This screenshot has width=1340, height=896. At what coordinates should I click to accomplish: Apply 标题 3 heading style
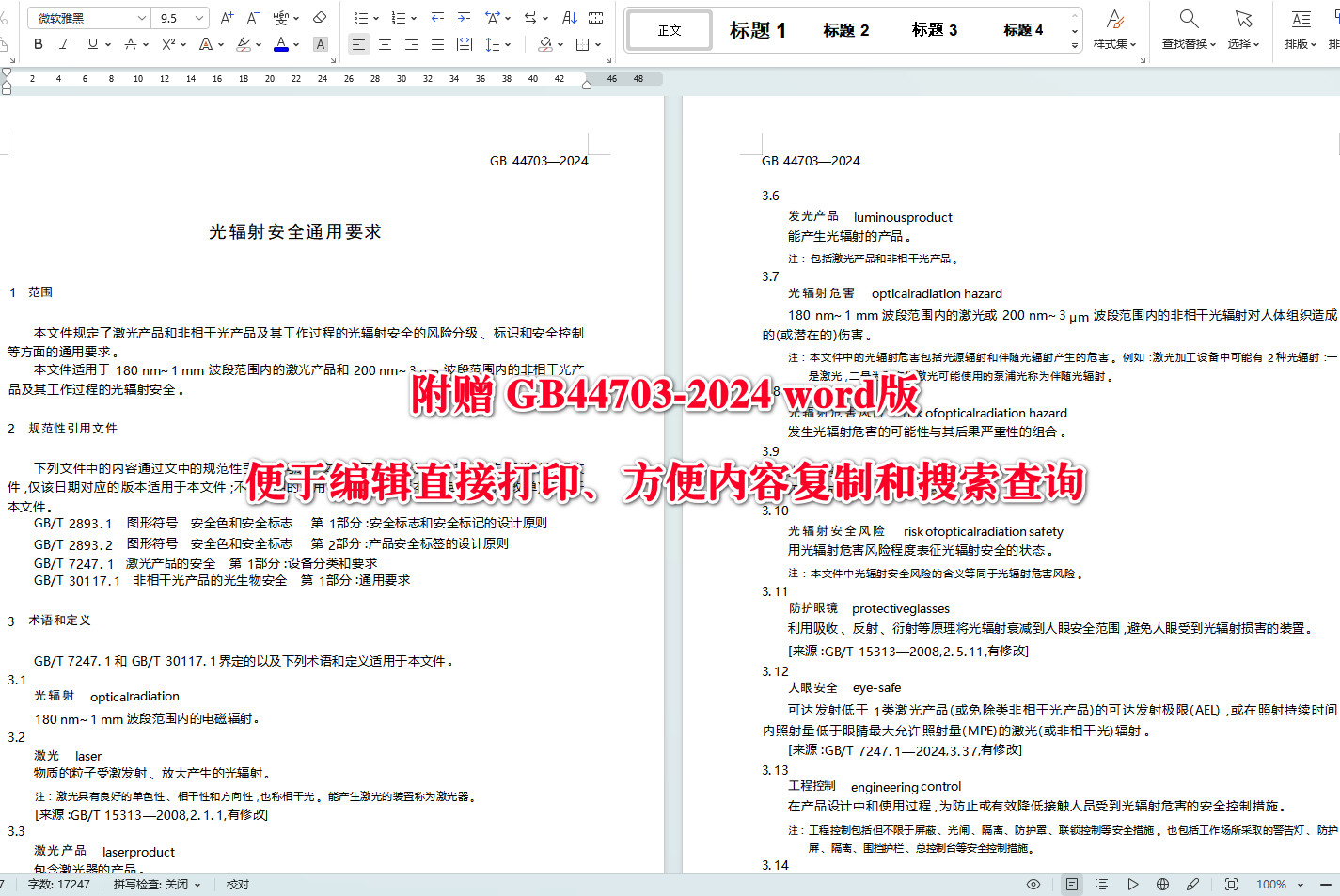coord(935,30)
